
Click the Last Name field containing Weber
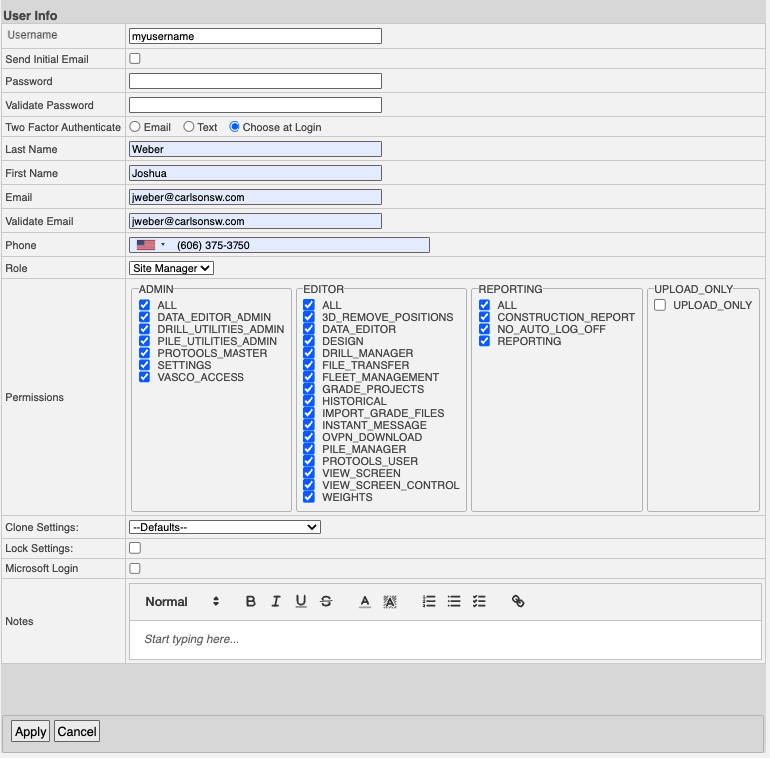point(255,149)
